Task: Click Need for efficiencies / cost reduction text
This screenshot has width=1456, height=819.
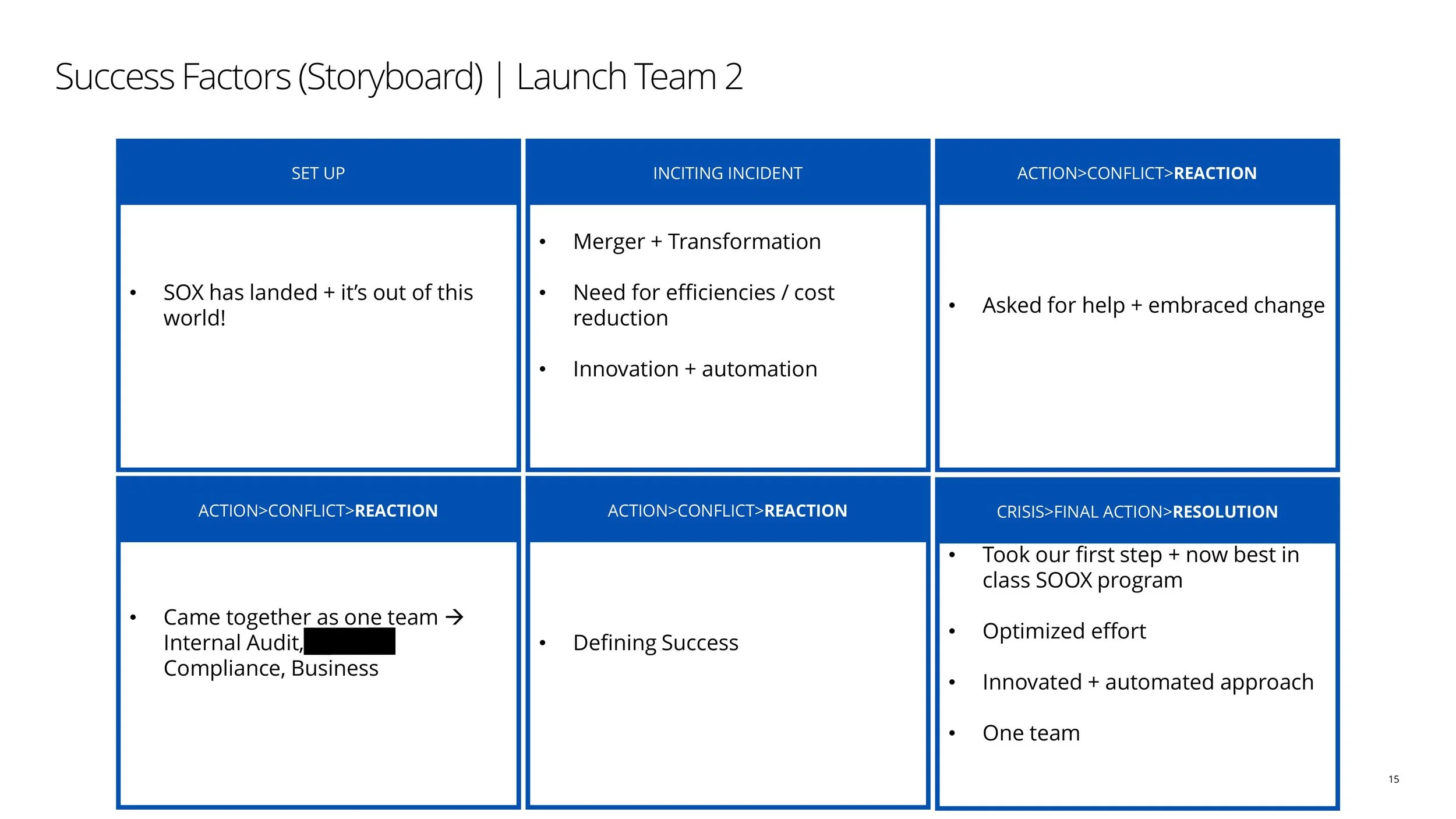Action: [x=703, y=305]
